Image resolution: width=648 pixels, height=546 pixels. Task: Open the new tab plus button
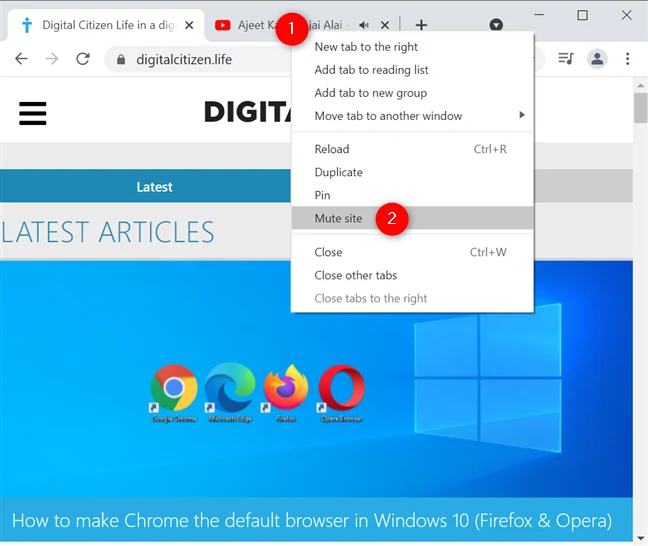point(421,25)
